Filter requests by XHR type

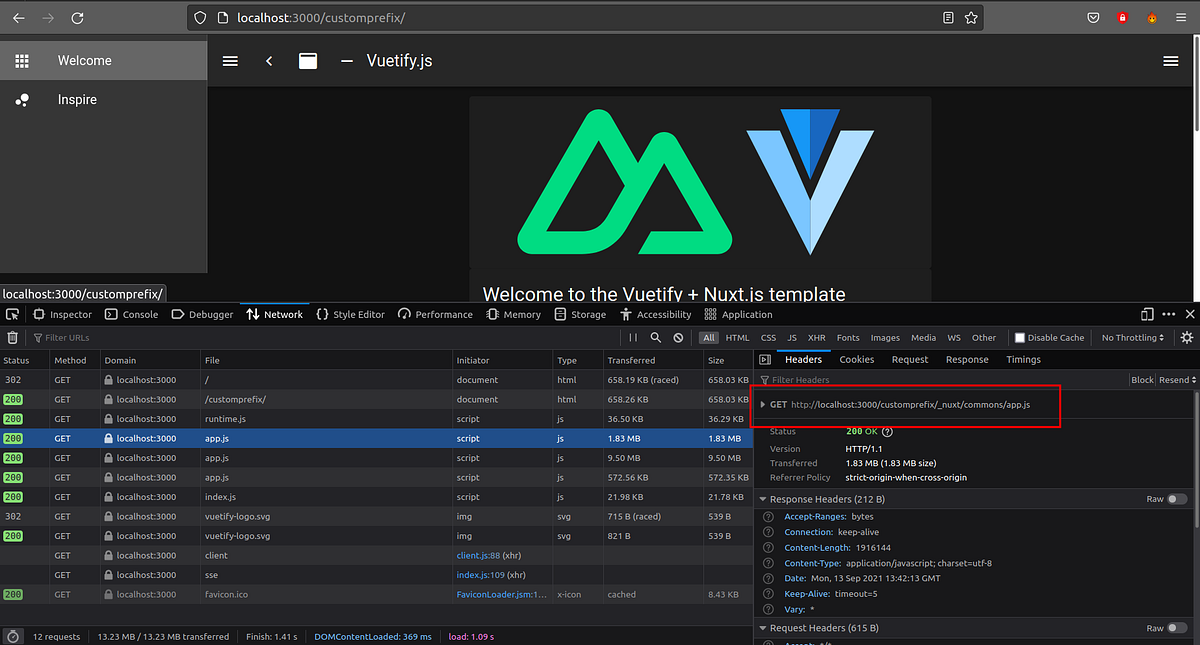[817, 338]
